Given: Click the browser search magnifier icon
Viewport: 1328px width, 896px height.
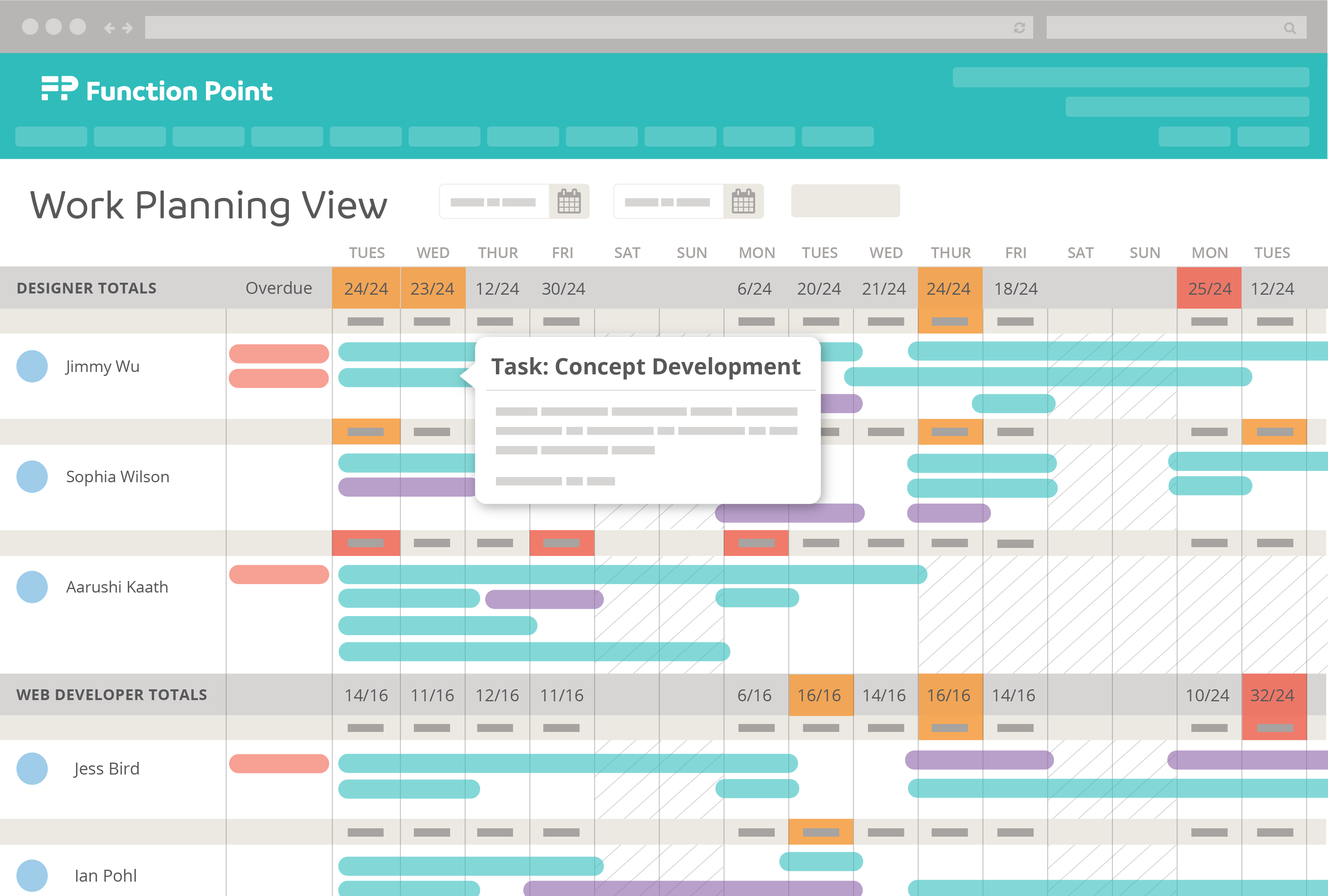Looking at the screenshot, I should click(1290, 28).
